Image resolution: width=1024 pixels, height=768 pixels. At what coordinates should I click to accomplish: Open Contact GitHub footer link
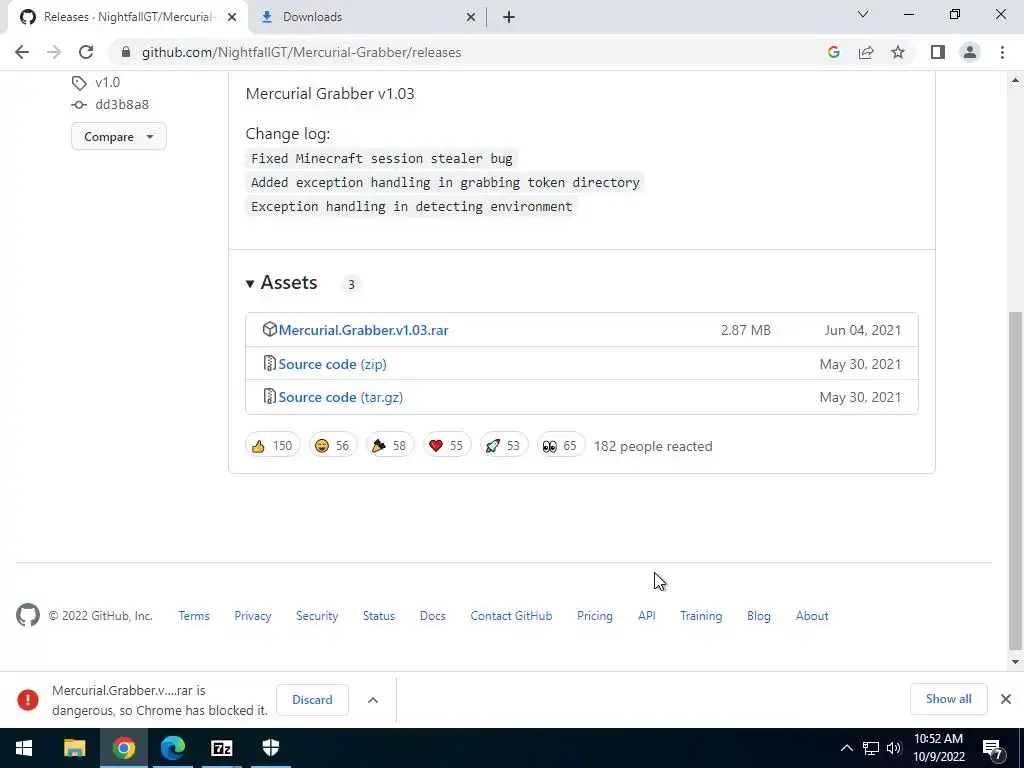511,616
